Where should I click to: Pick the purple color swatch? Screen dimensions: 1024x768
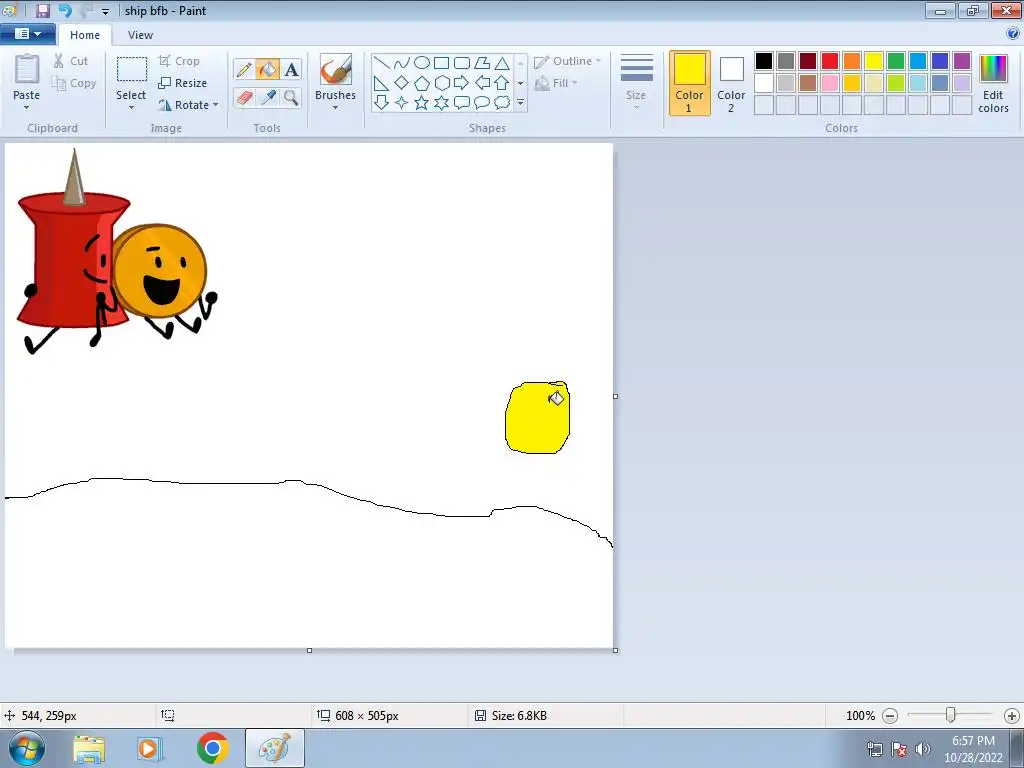[x=961, y=61]
